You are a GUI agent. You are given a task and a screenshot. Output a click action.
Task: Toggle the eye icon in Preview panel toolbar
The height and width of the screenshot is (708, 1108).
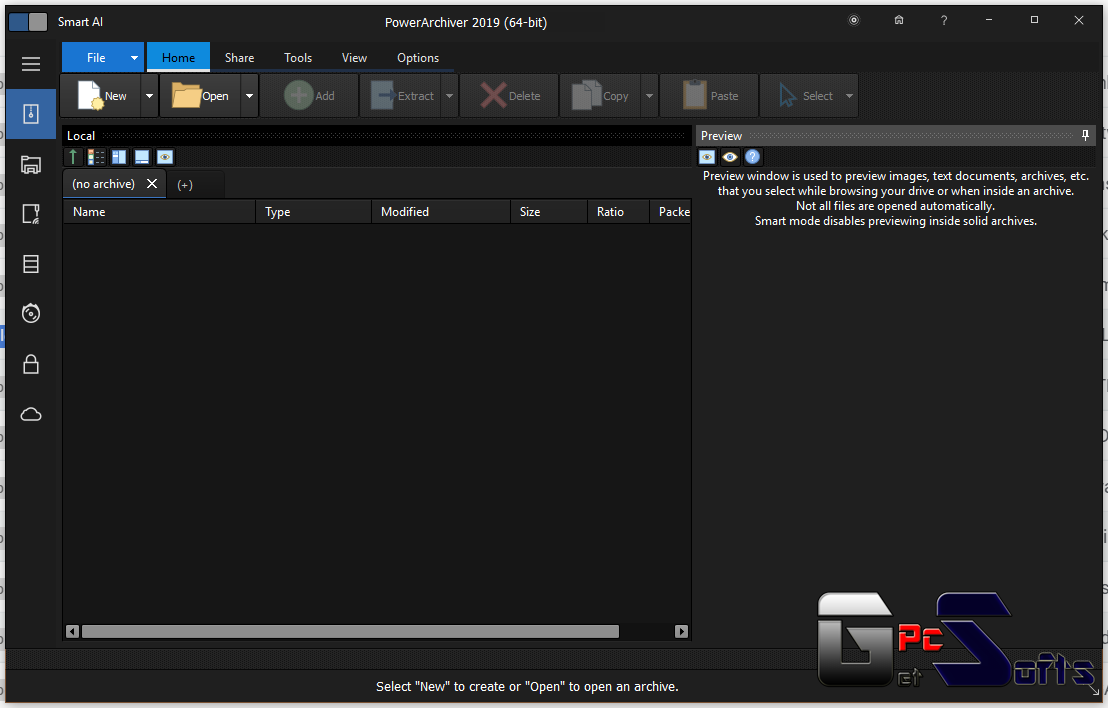pyautogui.click(x=730, y=157)
